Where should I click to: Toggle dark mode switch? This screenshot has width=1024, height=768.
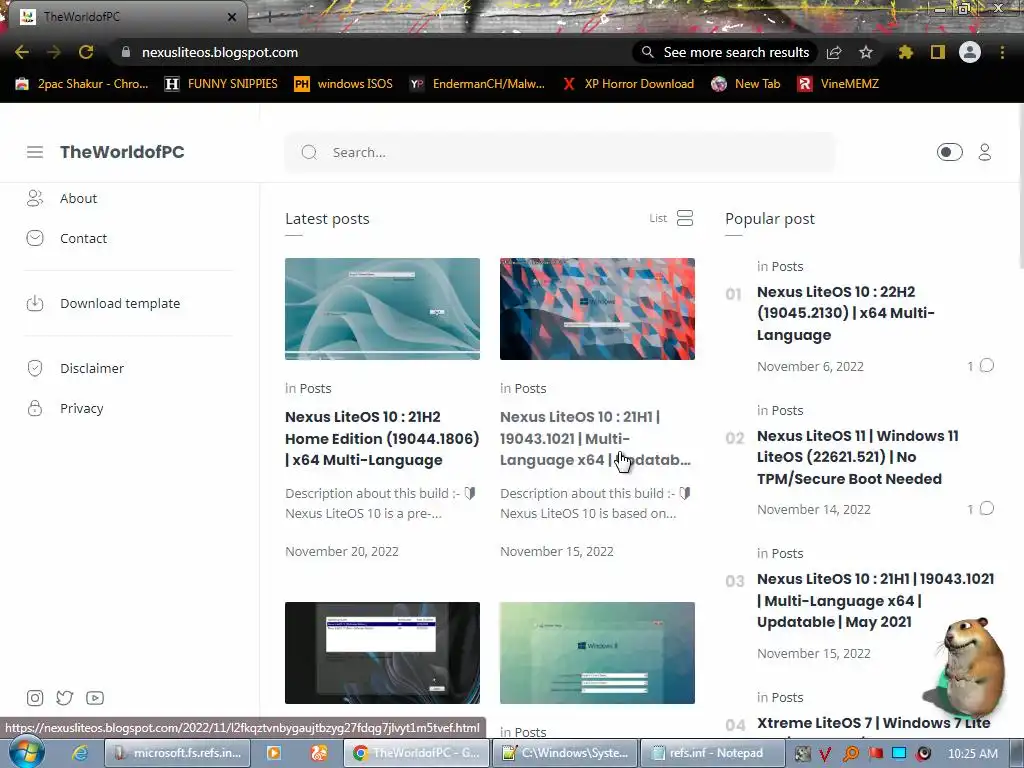click(950, 152)
